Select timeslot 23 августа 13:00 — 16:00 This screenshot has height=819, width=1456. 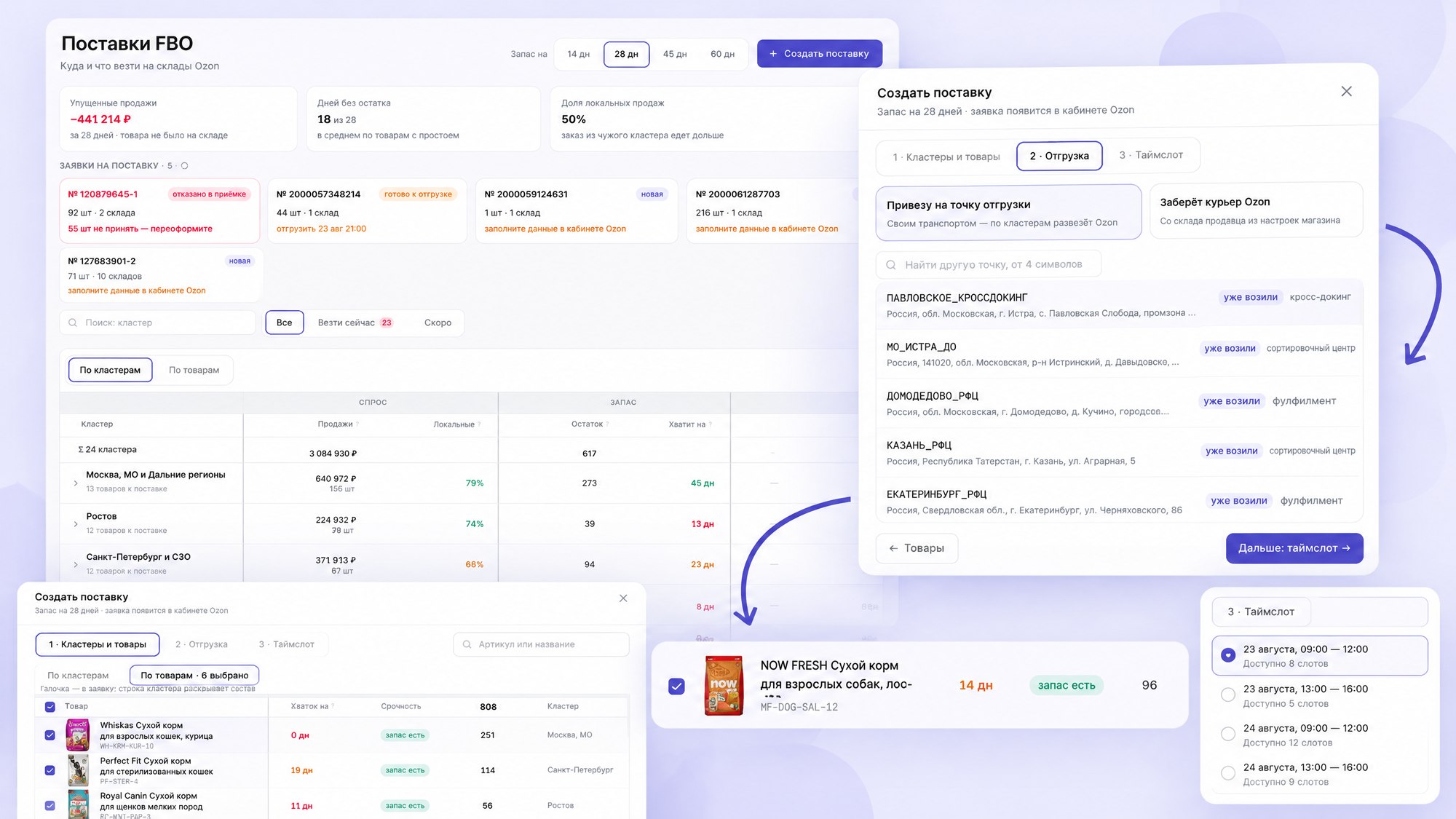tap(1319, 695)
